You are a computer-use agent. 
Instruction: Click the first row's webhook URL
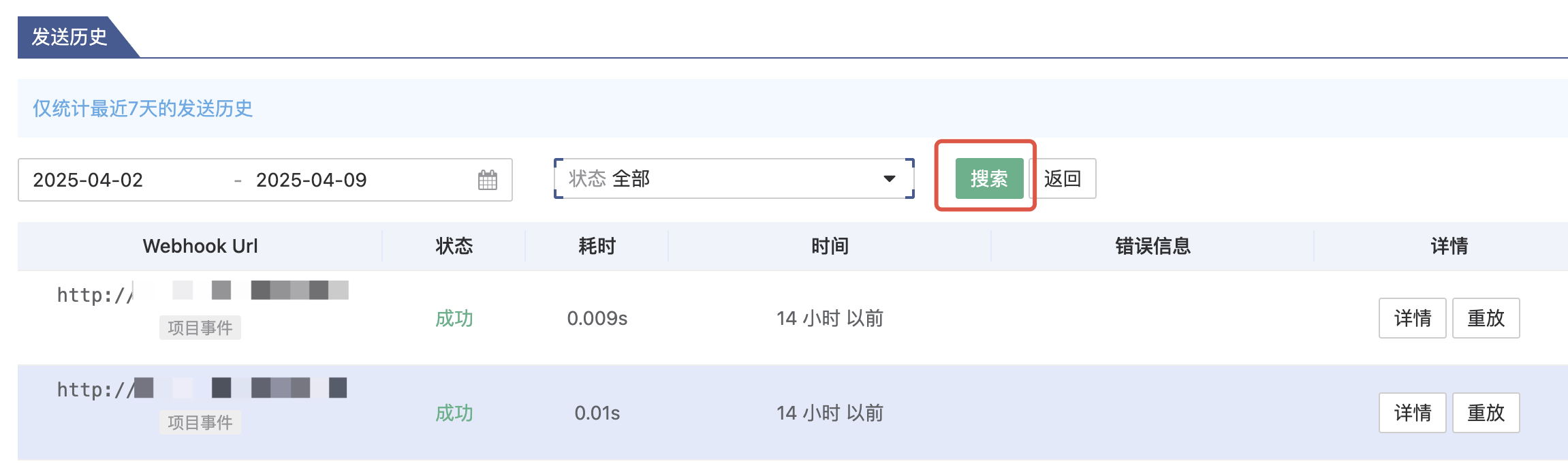(x=202, y=294)
